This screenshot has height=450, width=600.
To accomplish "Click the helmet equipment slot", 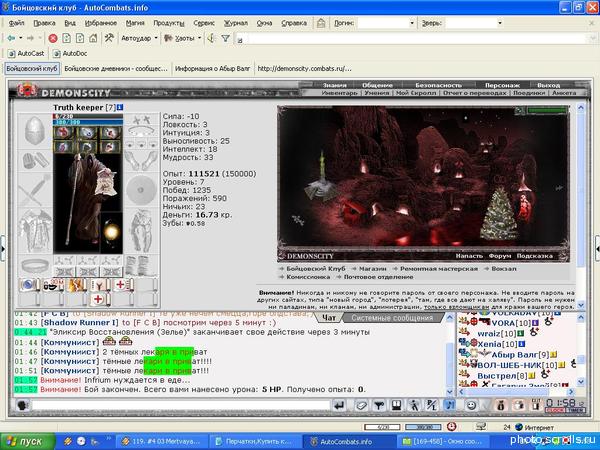I will (x=35, y=131).
